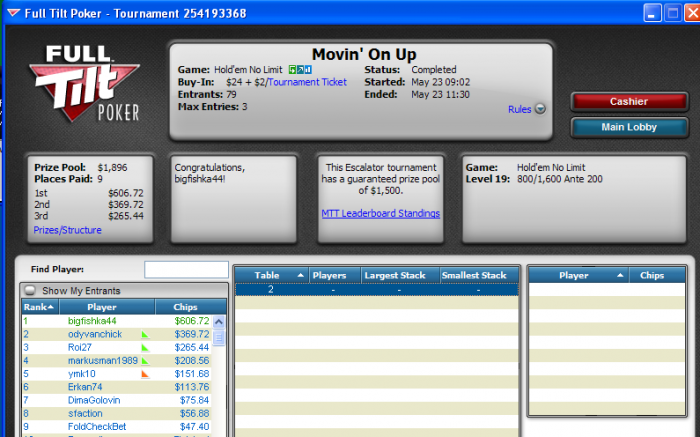
Task: Click the orange flag next to ymk10
Action: 145,374
